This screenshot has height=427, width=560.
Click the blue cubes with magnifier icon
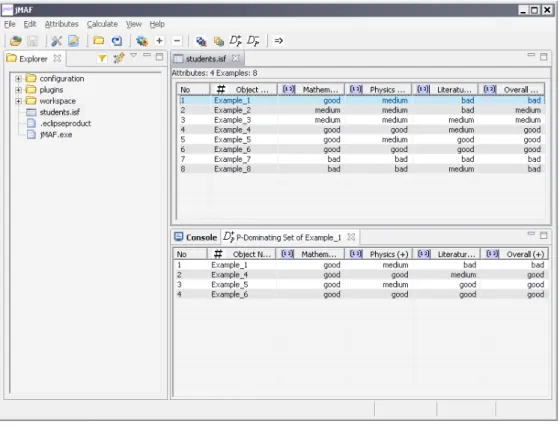click(x=201, y=41)
